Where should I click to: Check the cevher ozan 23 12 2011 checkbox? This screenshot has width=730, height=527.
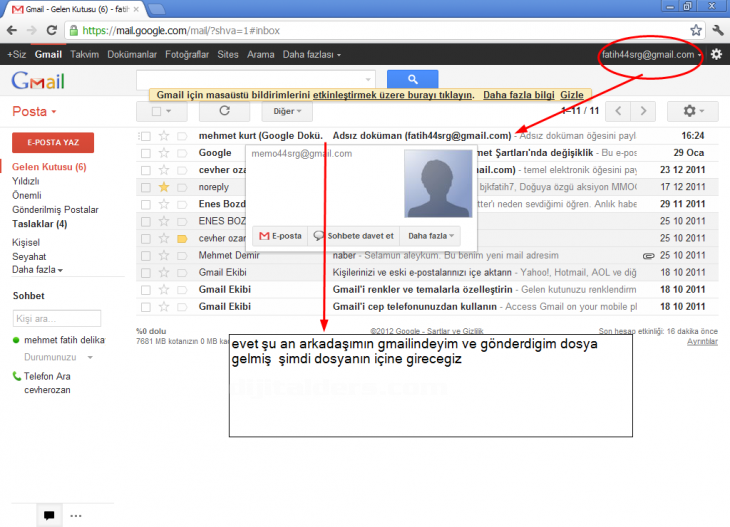tap(146, 170)
